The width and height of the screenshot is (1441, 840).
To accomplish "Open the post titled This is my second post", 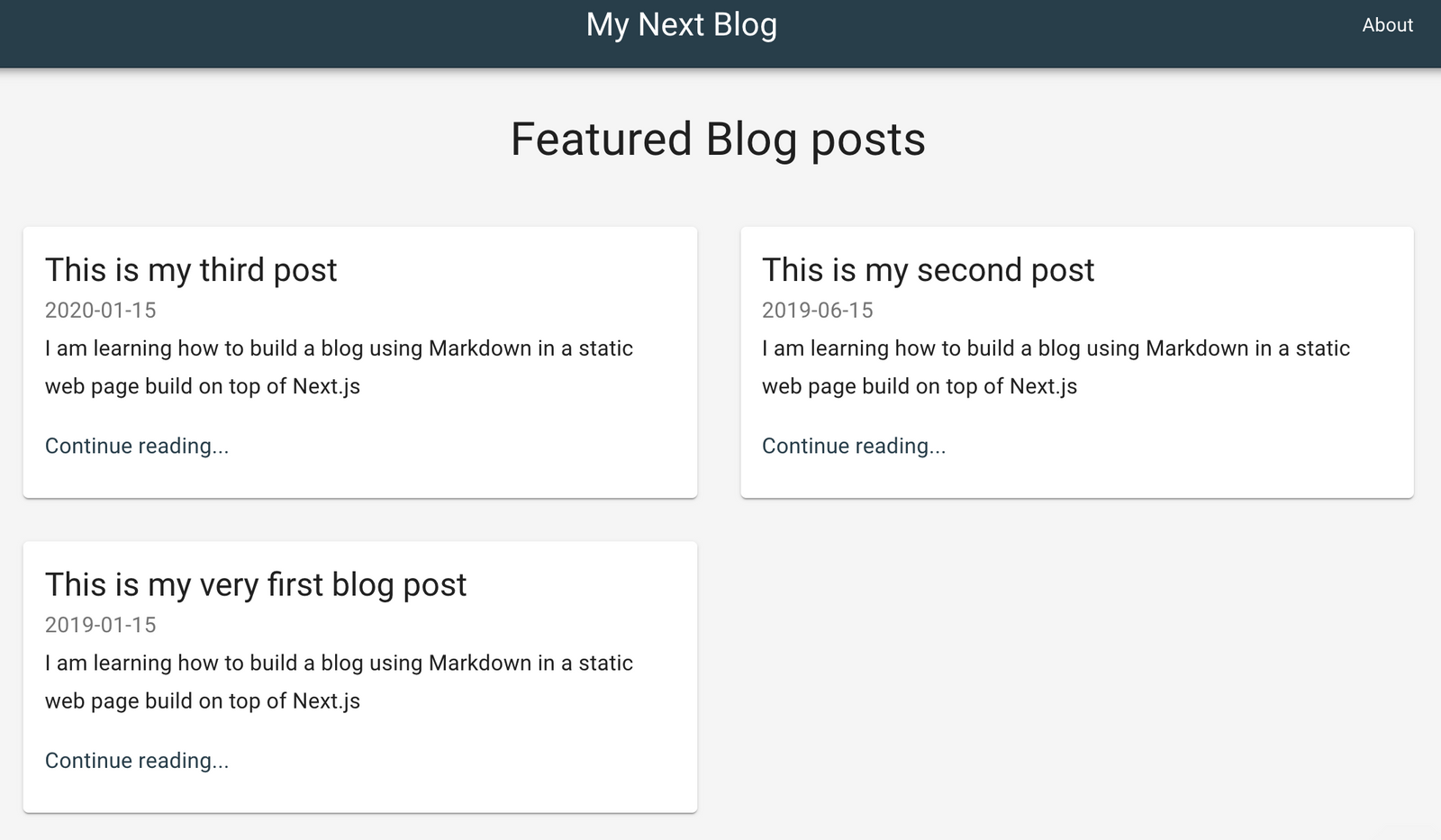I will click(929, 269).
